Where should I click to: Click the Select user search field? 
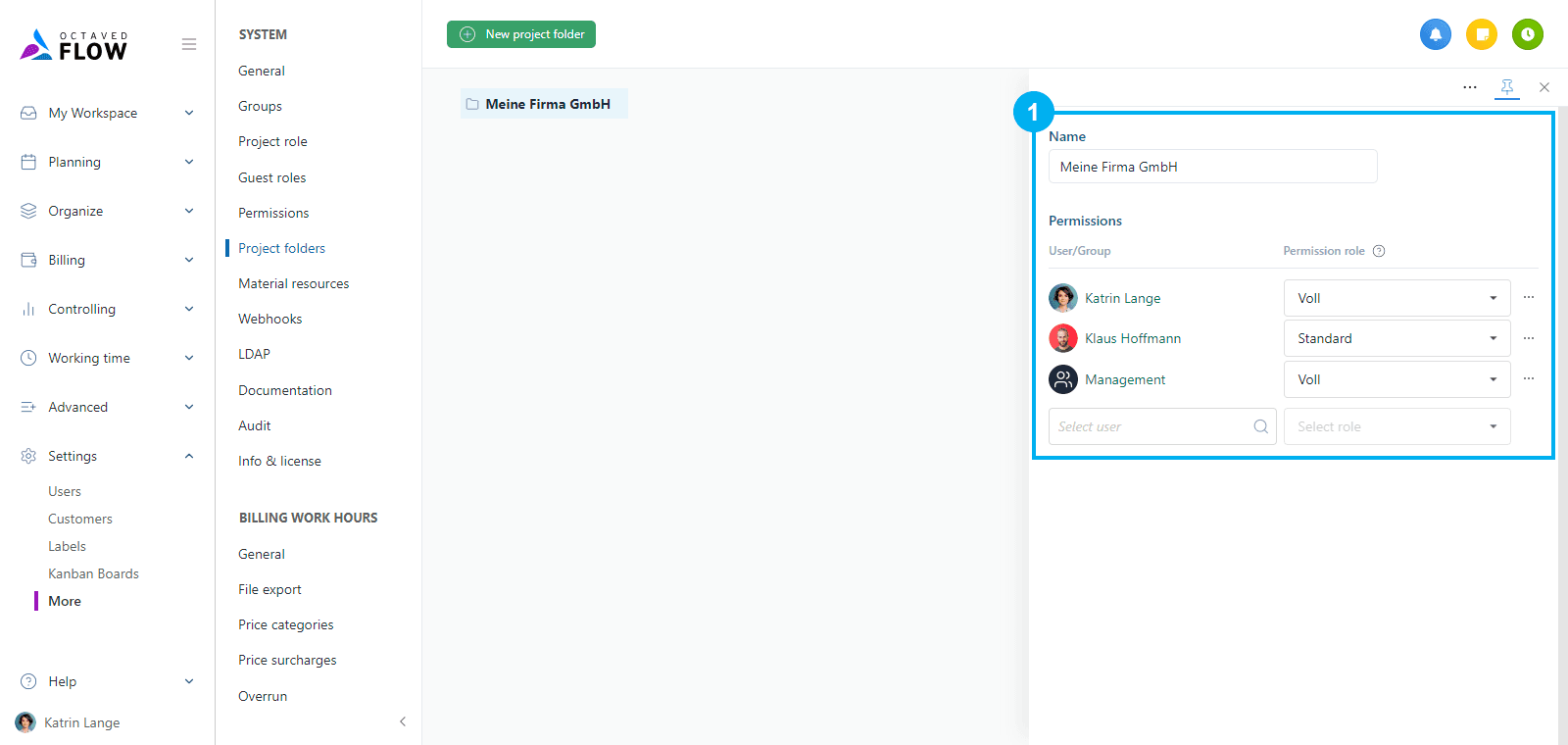1151,426
